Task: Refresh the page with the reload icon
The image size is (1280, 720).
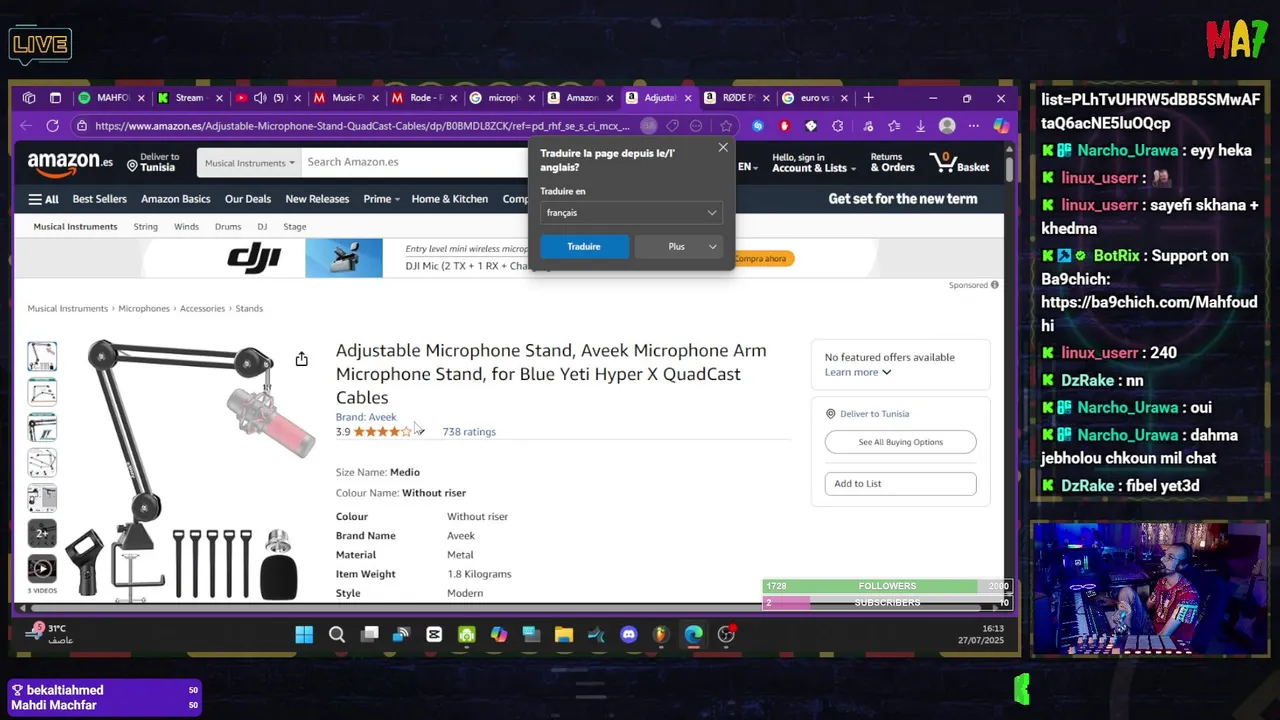Action: pos(52,126)
